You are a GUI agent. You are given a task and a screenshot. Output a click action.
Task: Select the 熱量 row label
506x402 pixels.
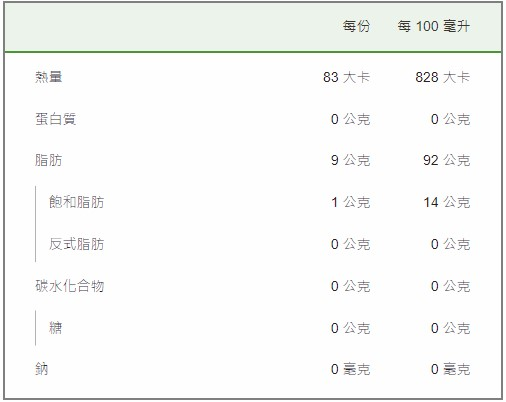coord(49,77)
